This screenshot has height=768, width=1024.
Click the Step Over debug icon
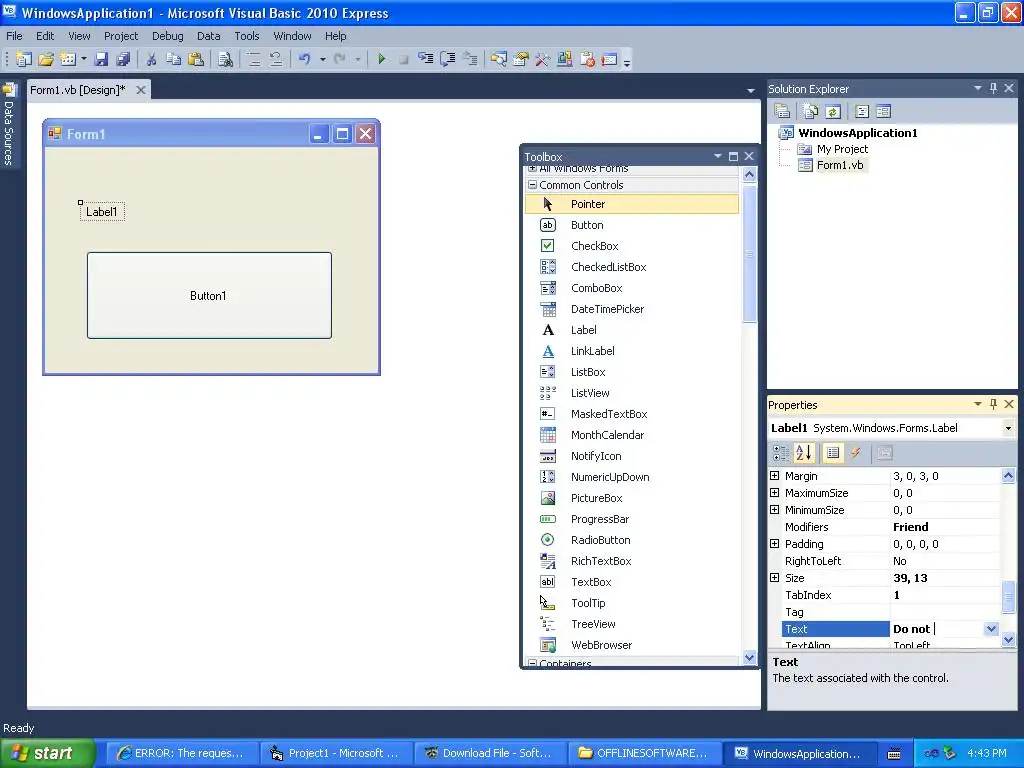pyautogui.click(x=448, y=59)
